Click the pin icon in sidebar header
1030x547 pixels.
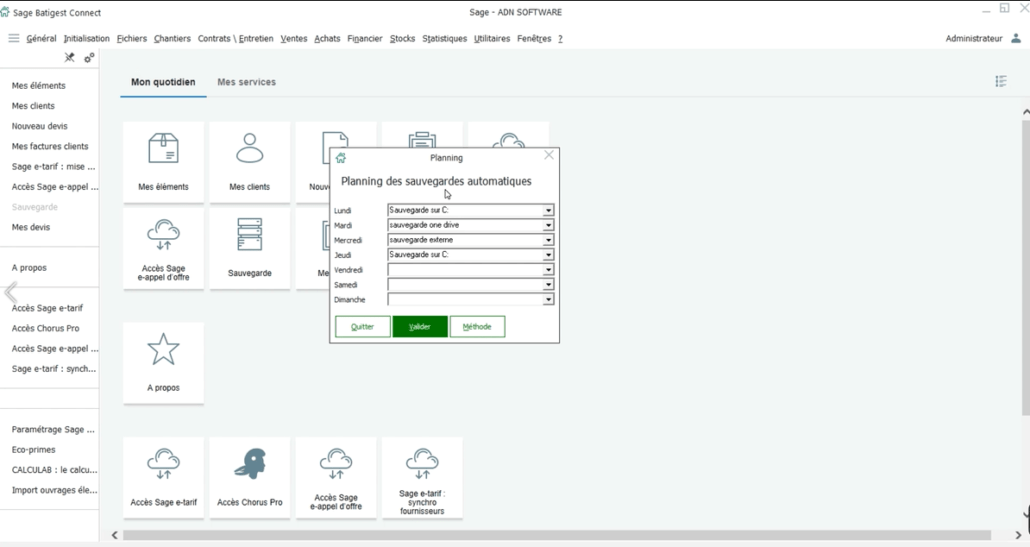[x=69, y=58]
